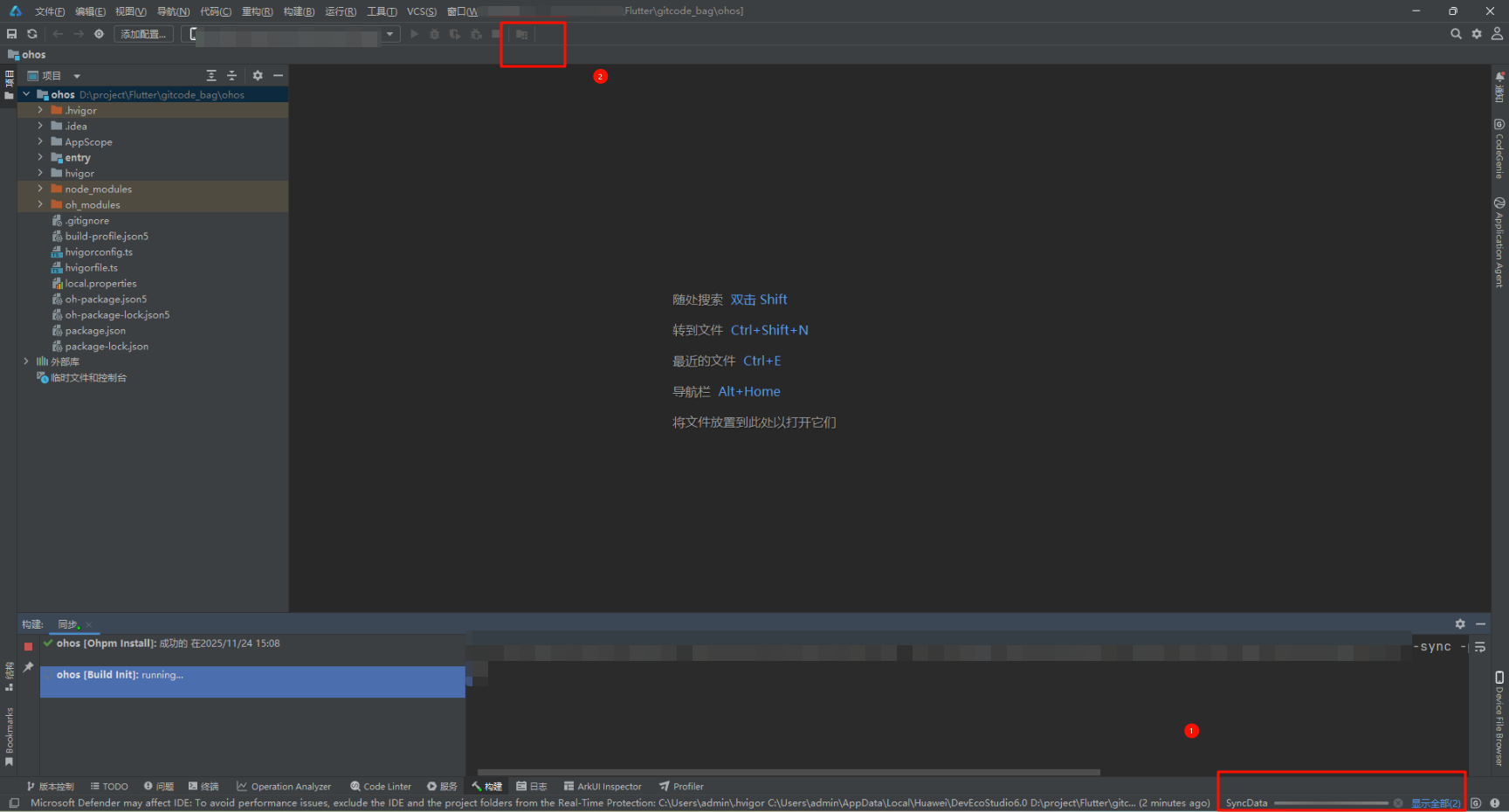
Task: Close the Sync (同步) build tab
Action: point(89,625)
